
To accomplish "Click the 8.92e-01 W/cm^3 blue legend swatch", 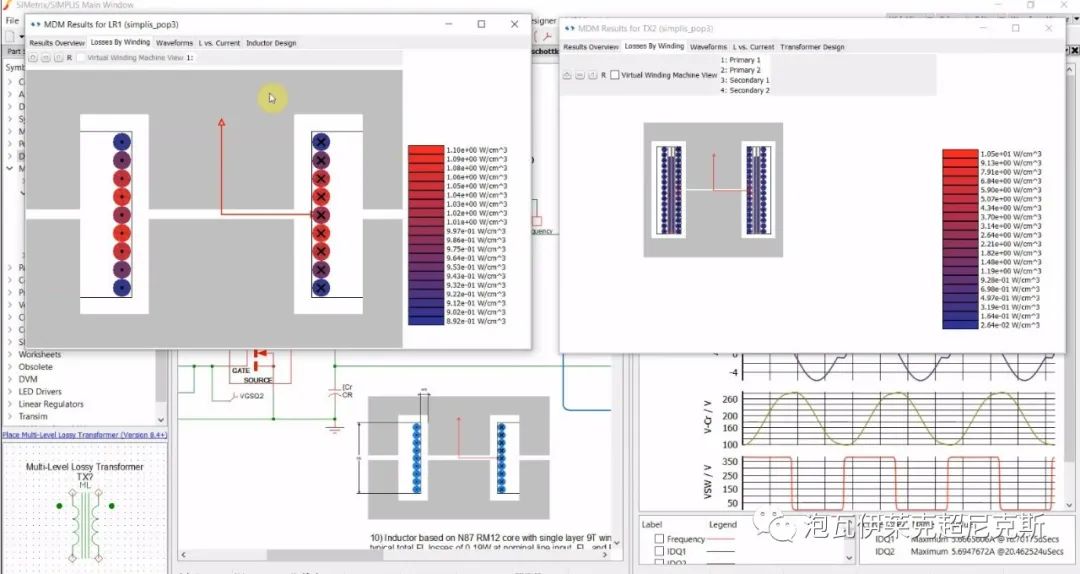I will click(426, 321).
